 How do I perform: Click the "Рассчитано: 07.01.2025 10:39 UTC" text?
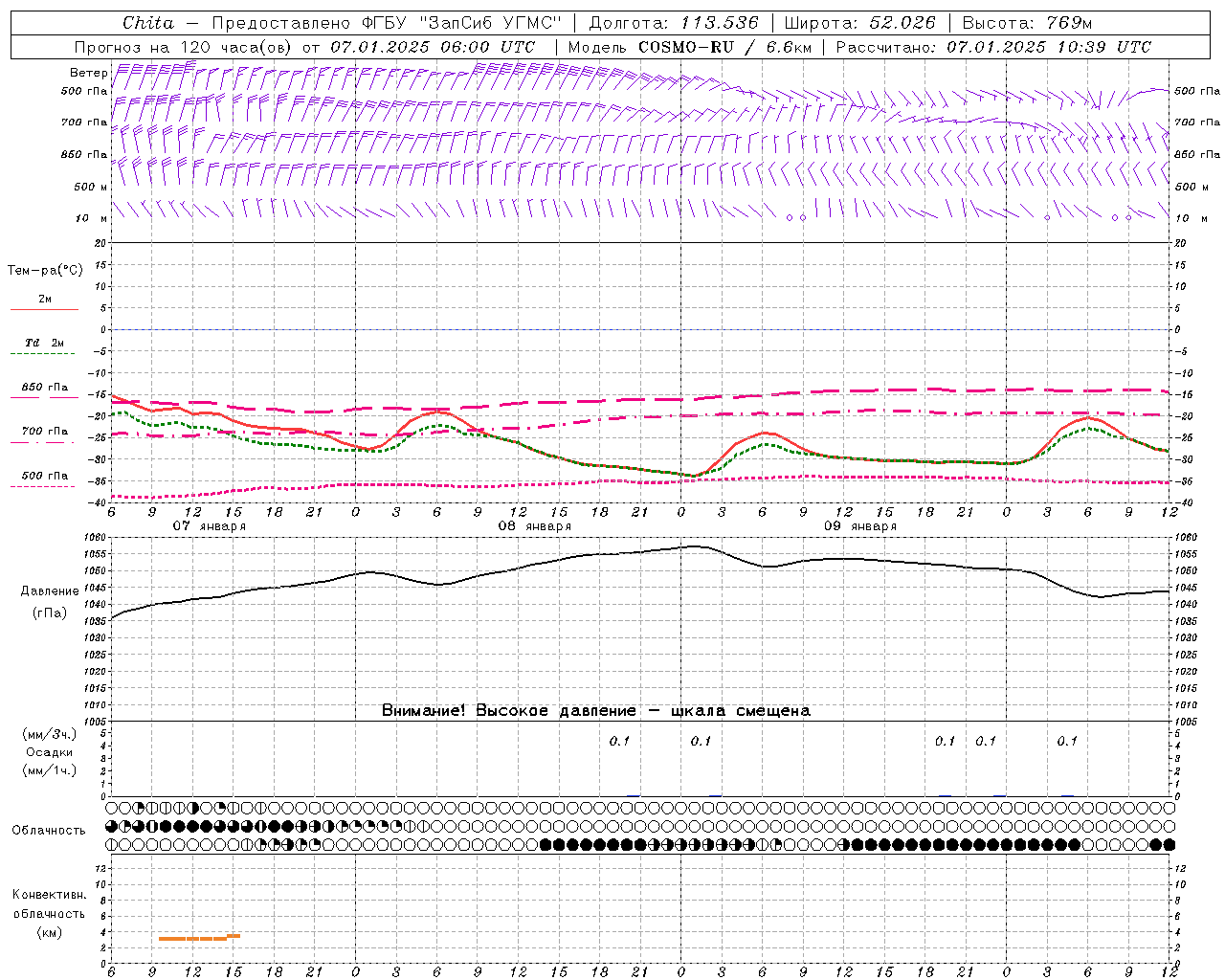pyautogui.click(x=993, y=47)
